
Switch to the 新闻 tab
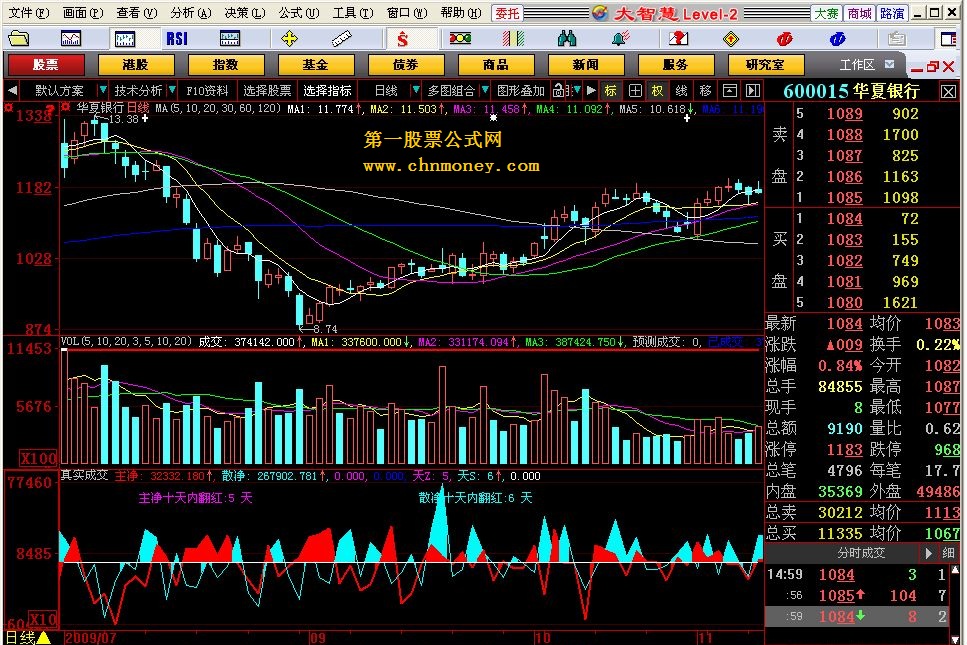click(x=586, y=65)
